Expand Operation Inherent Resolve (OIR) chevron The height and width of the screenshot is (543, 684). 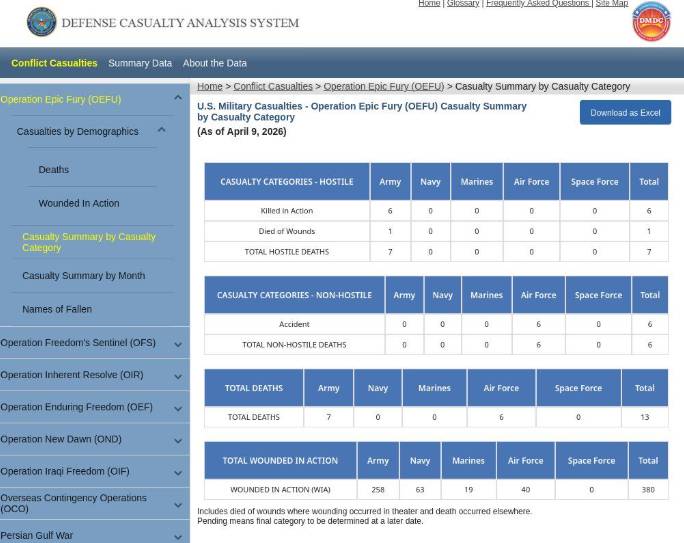(178, 376)
